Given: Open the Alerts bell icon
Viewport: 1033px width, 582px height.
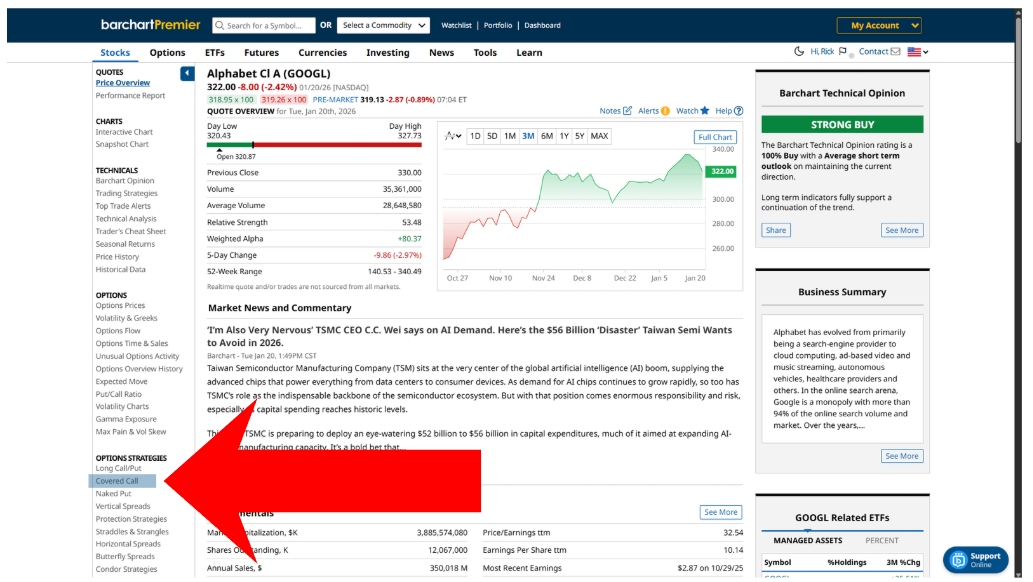Looking at the screenshot, I should coord(665,111).
